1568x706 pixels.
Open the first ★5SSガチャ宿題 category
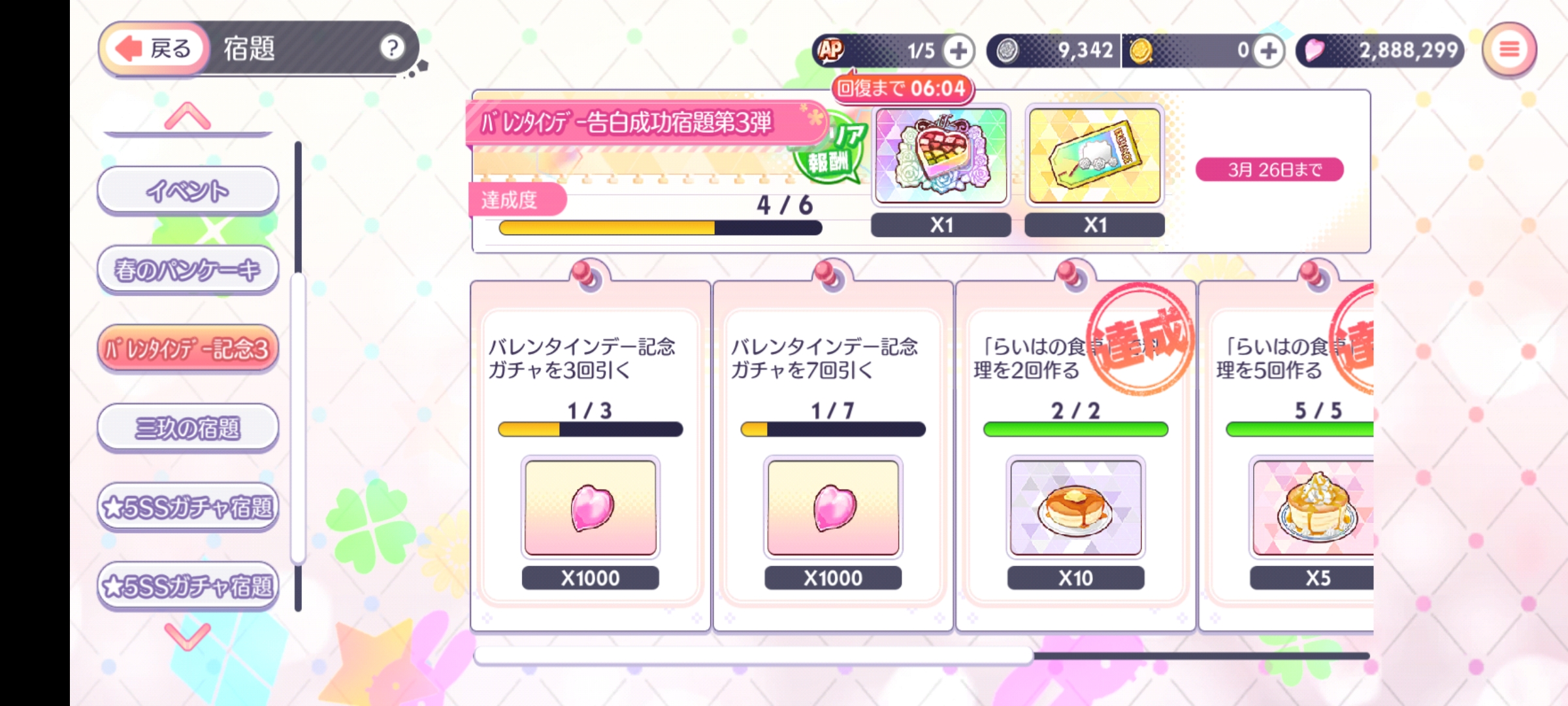tap(188, 507)
